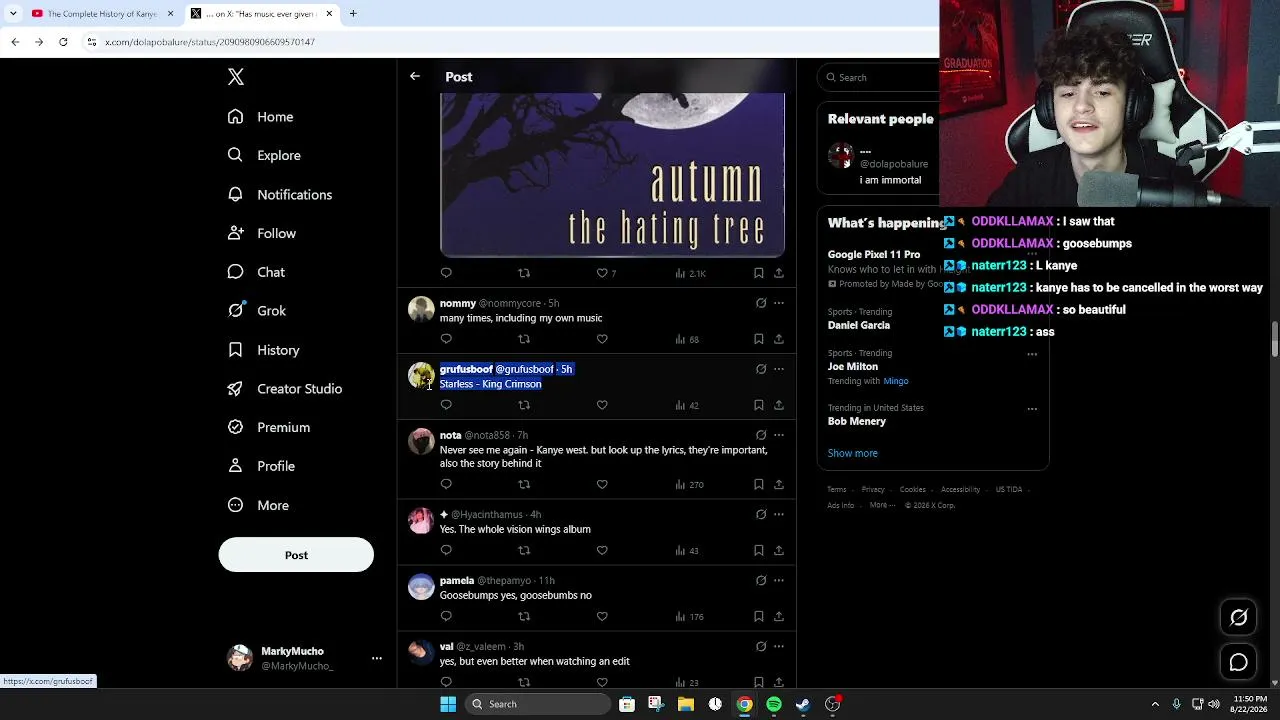The image size is (1280, 720).
Task: Click the taskbar Search box
Action: [539, 704]
